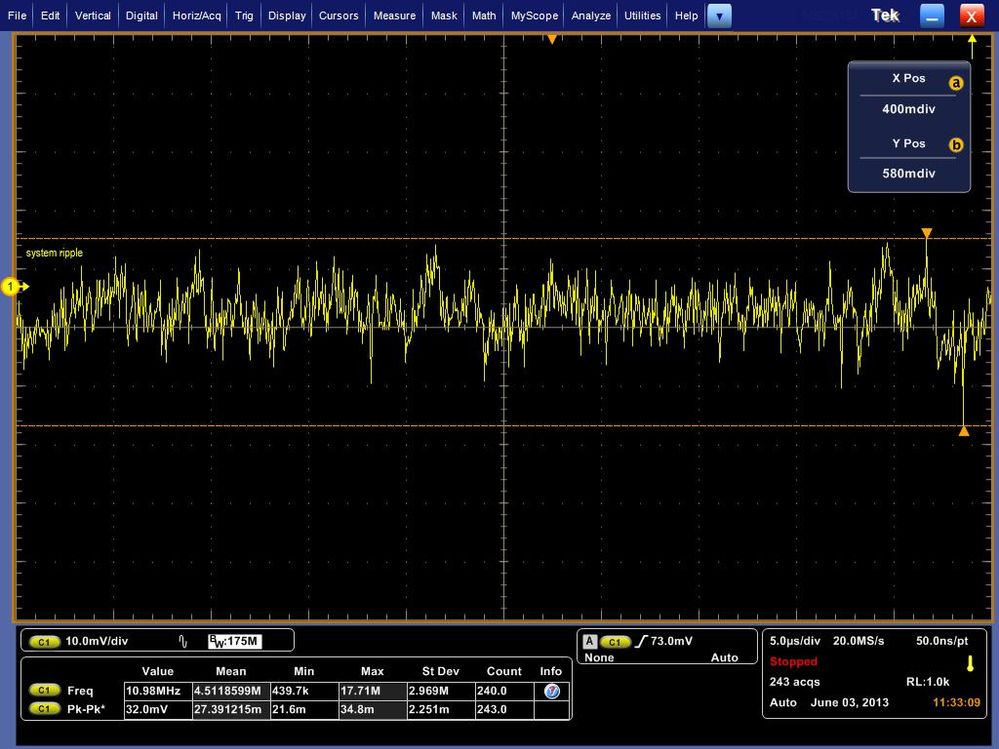Click the C1 trigger source badge

click(x=615, y=642)
